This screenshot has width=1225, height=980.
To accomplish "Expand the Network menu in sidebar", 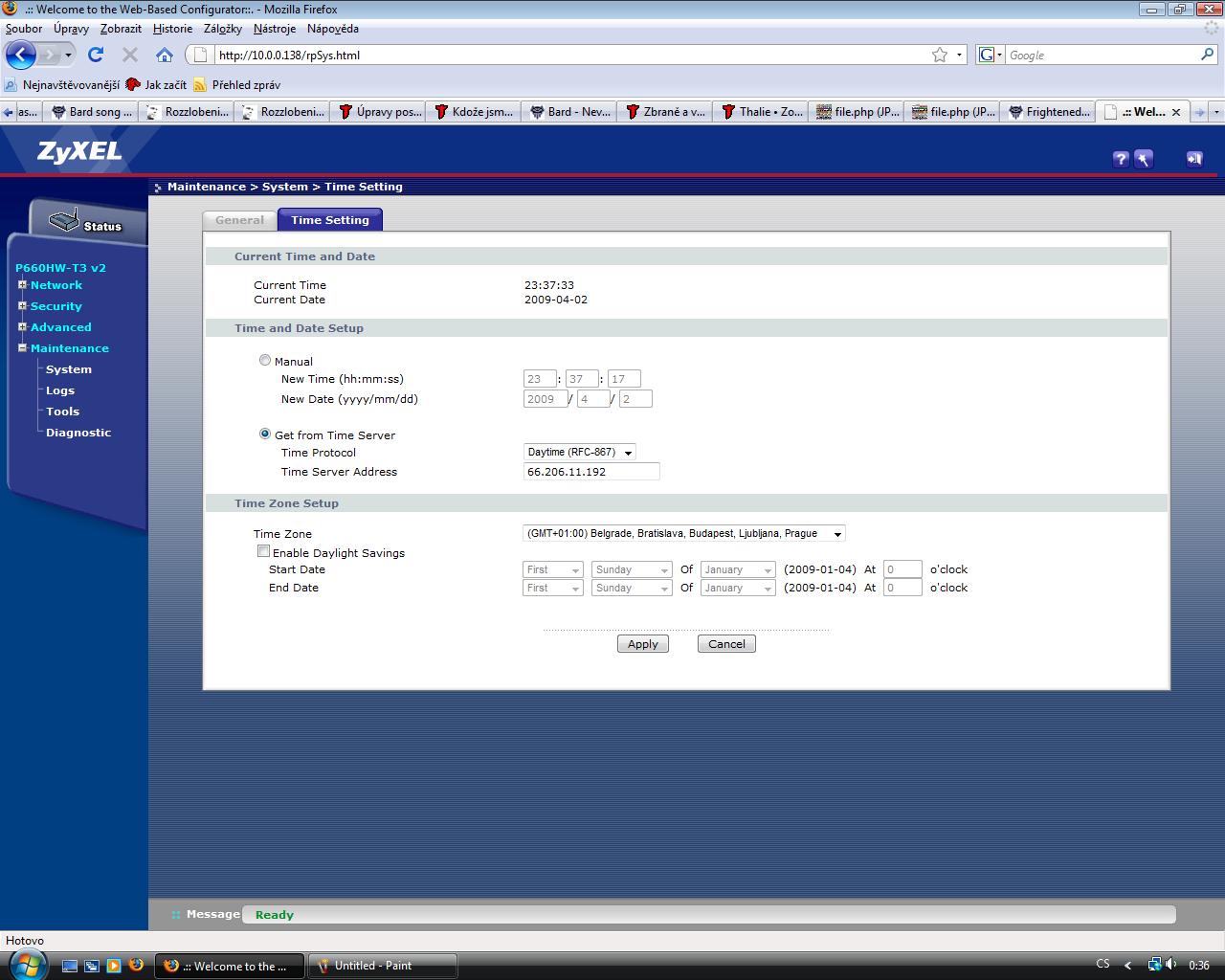I will 22,284.
